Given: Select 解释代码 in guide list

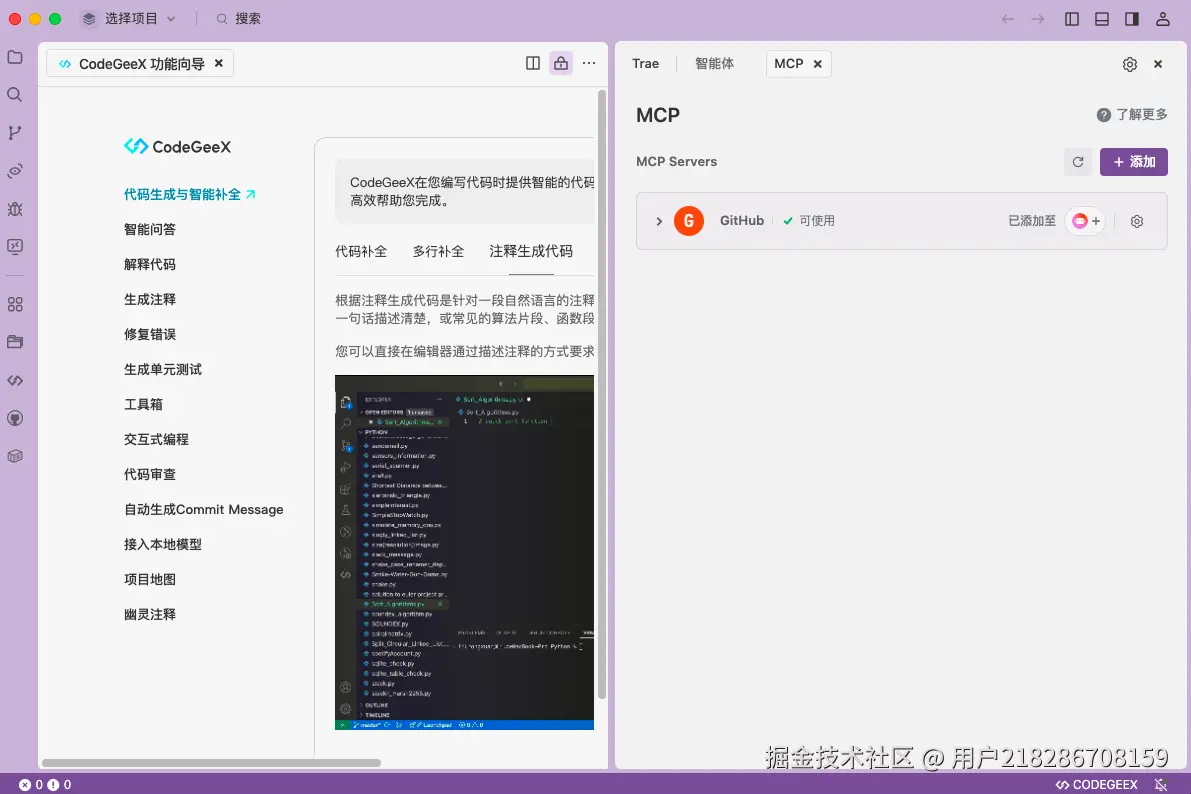Looking at the screenshot, I should (x=150, y=264).
